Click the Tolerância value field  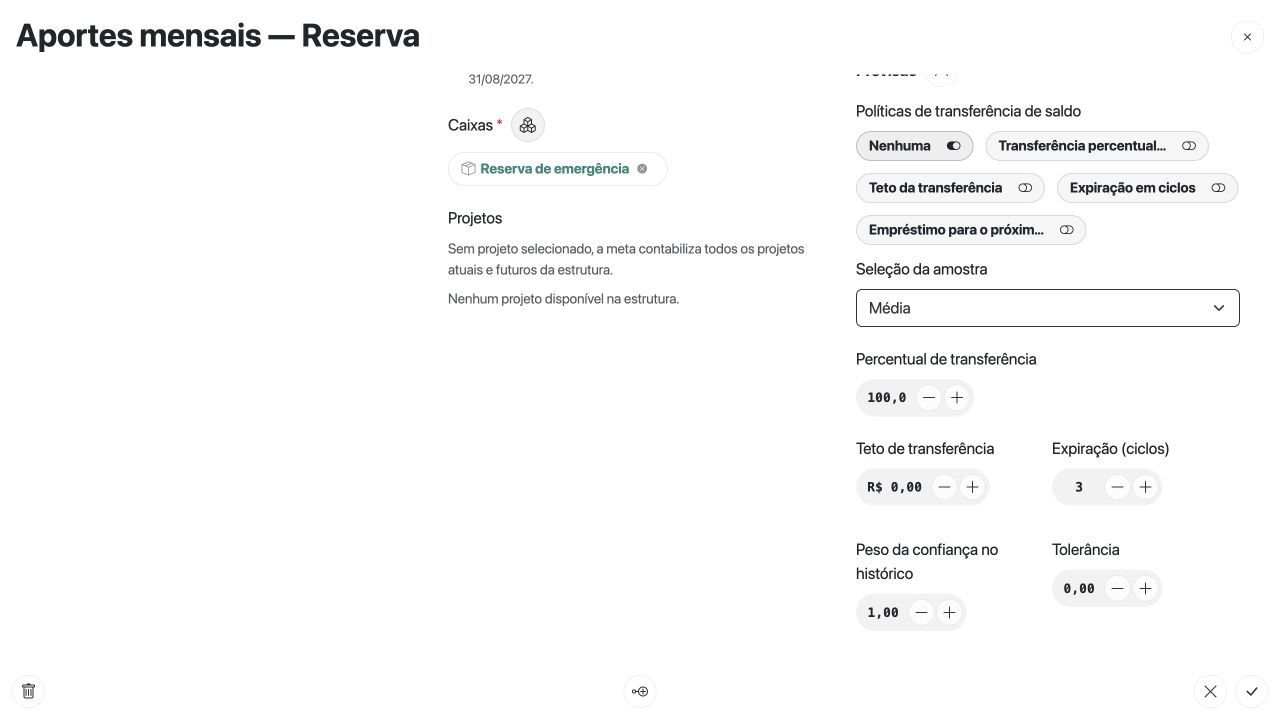point(1079,588)
